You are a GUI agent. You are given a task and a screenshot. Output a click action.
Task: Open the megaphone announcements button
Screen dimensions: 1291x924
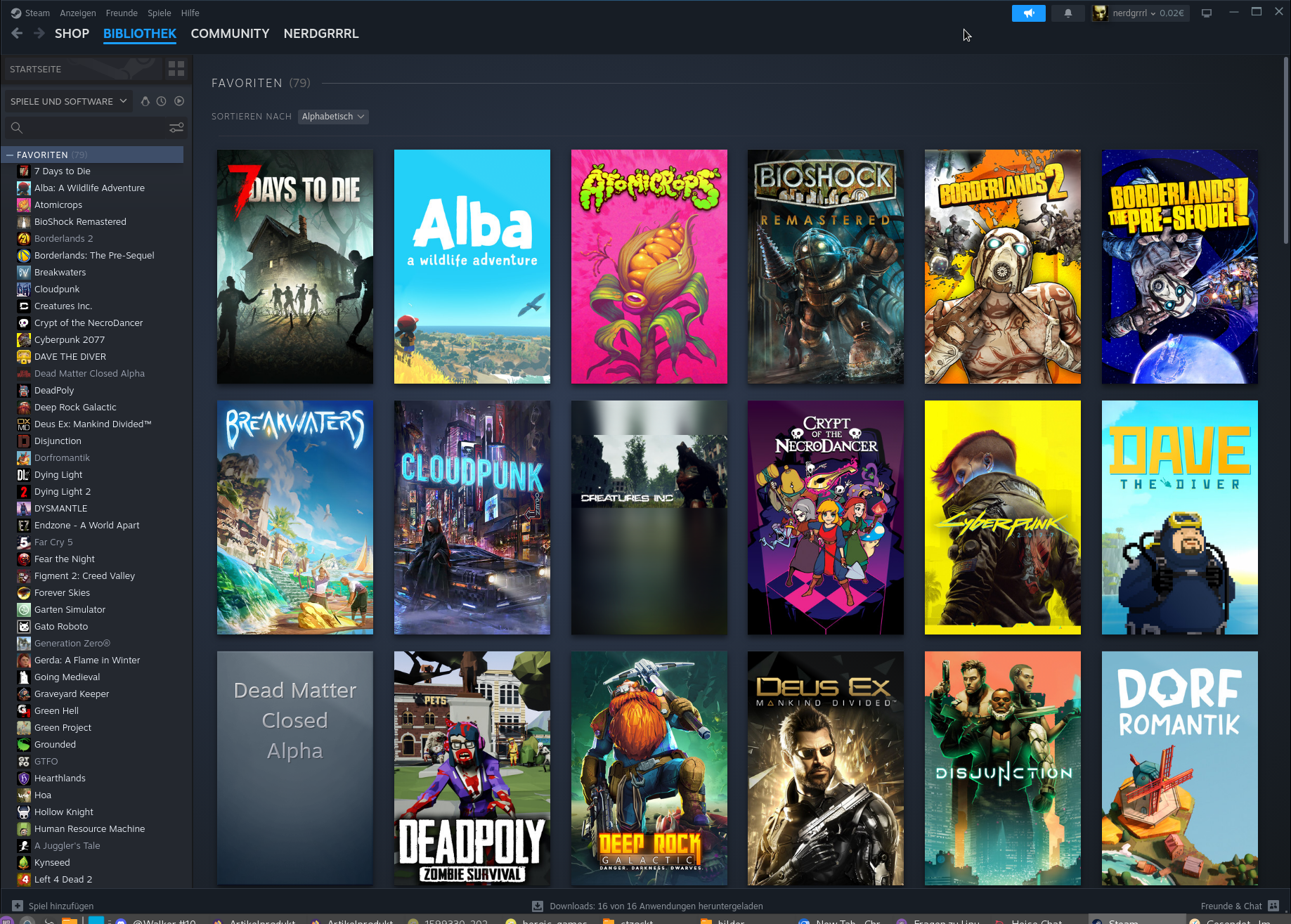pos(1028,13)
